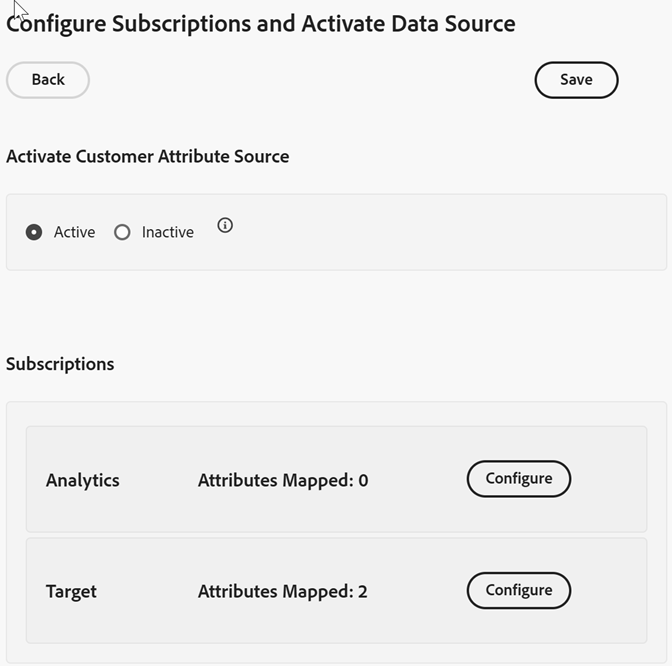Select the Inactive radio button

point(122,232)
